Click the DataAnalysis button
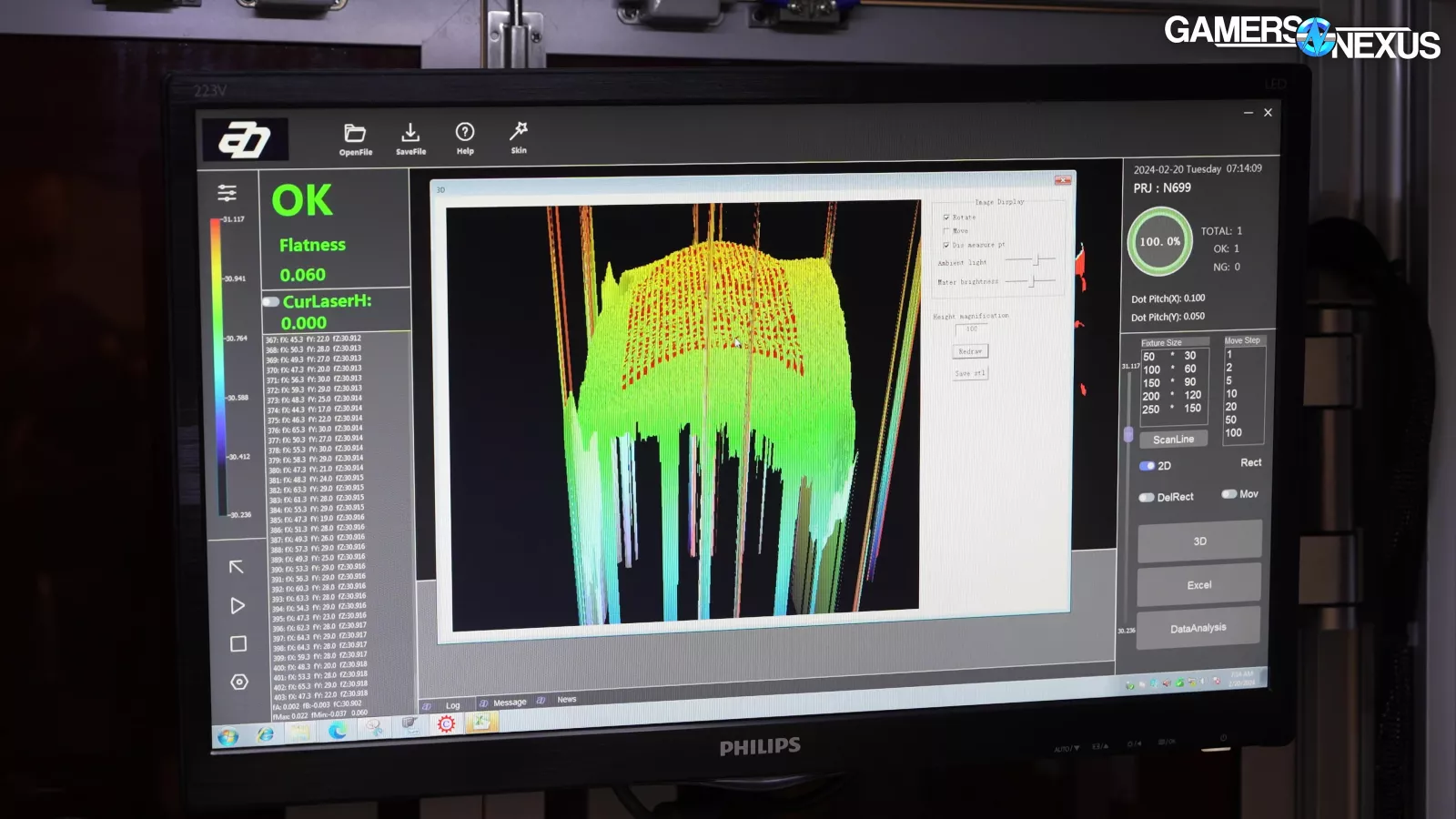The image size is (1456, 819). click(1198, 629)
